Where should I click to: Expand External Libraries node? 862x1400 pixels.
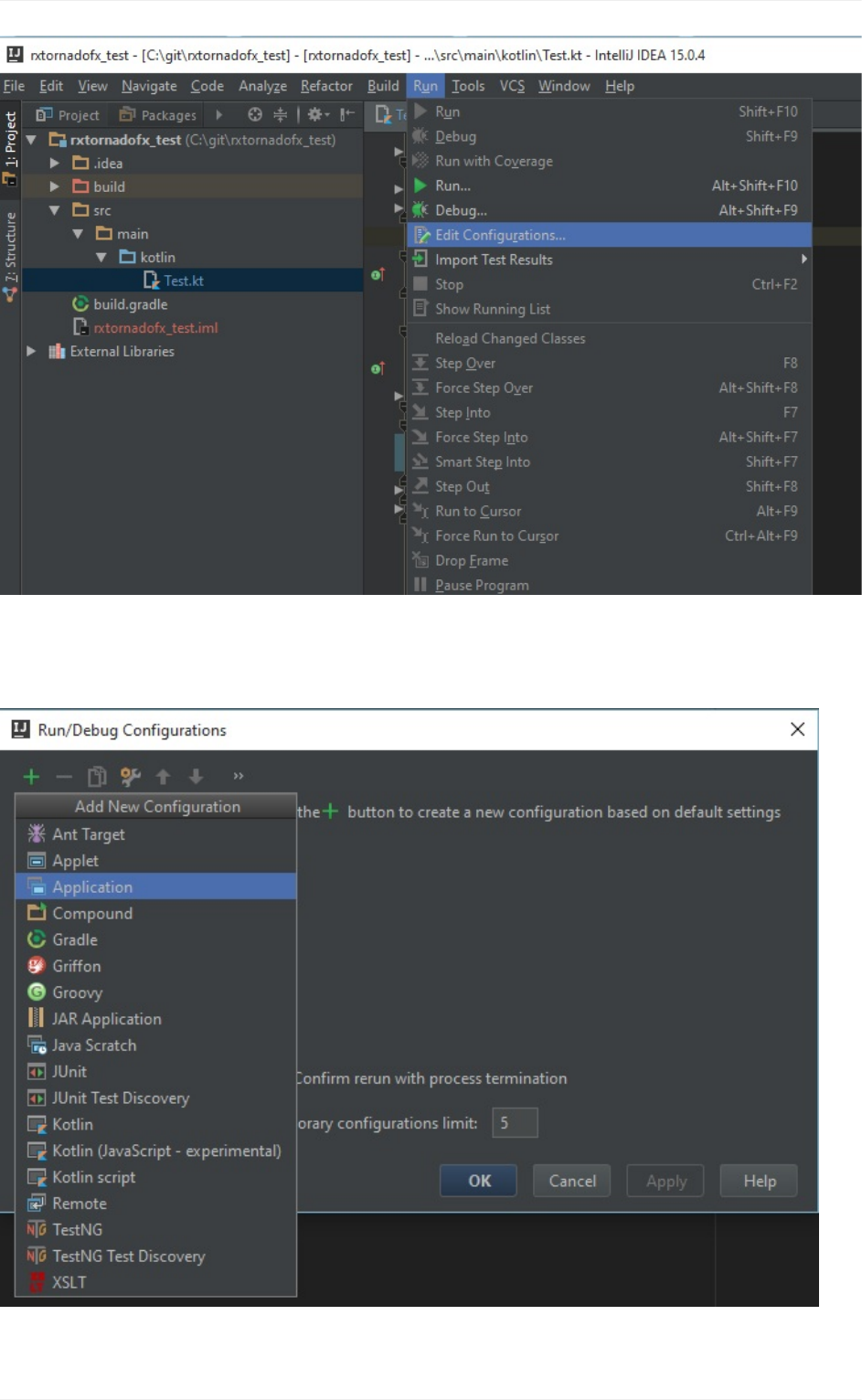[32, 351]
